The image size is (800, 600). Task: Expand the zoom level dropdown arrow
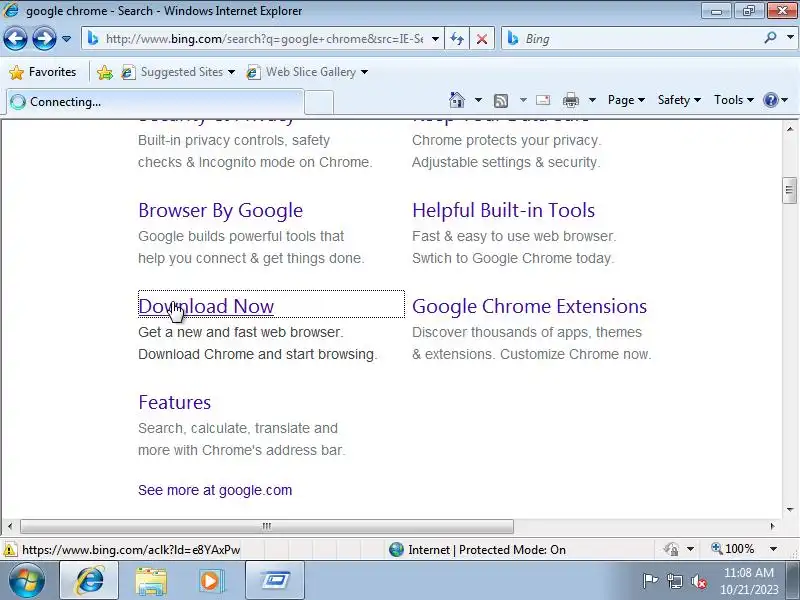click(773, 549)
